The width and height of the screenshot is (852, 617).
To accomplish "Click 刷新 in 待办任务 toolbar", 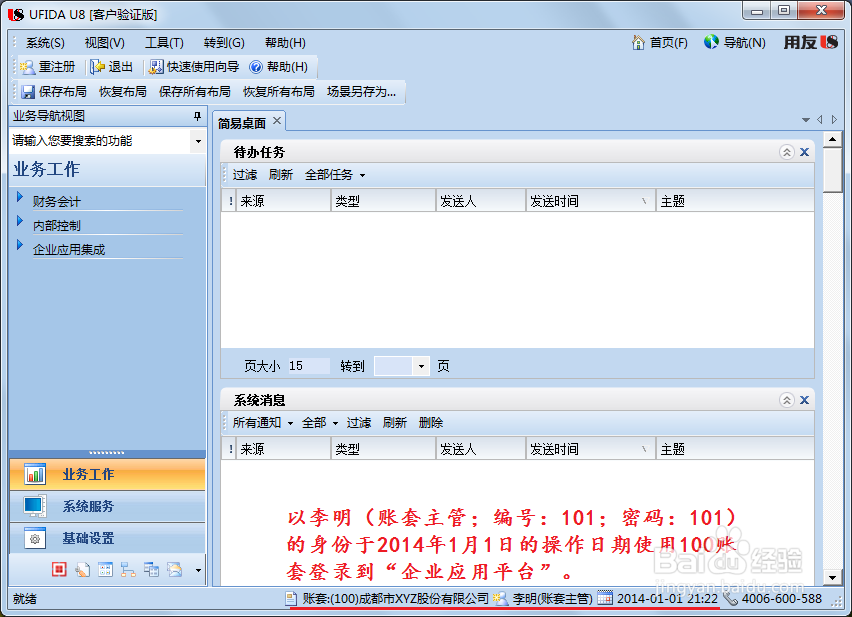I will point(280,175).
